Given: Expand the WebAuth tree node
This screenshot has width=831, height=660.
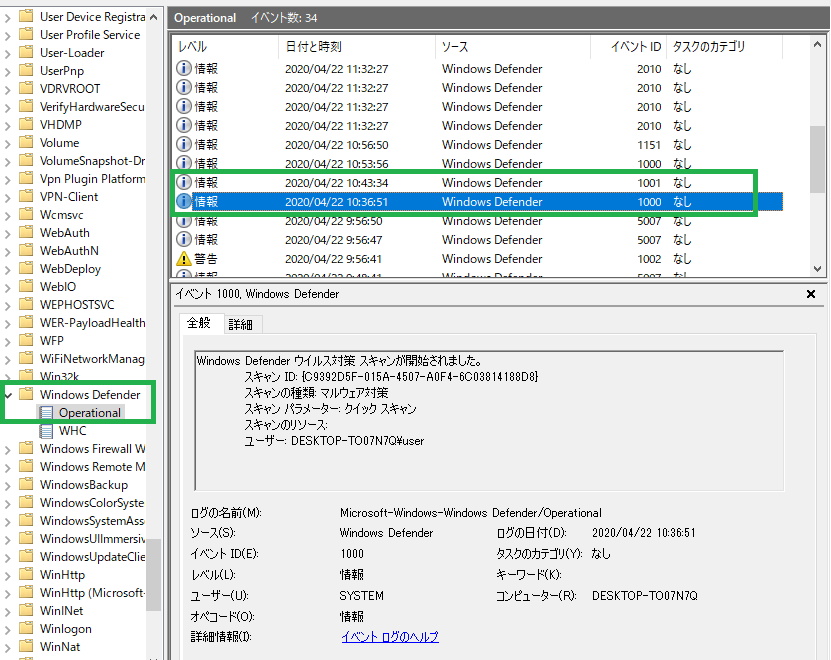Looking at the screenshot, I should [x=7, y=234].
